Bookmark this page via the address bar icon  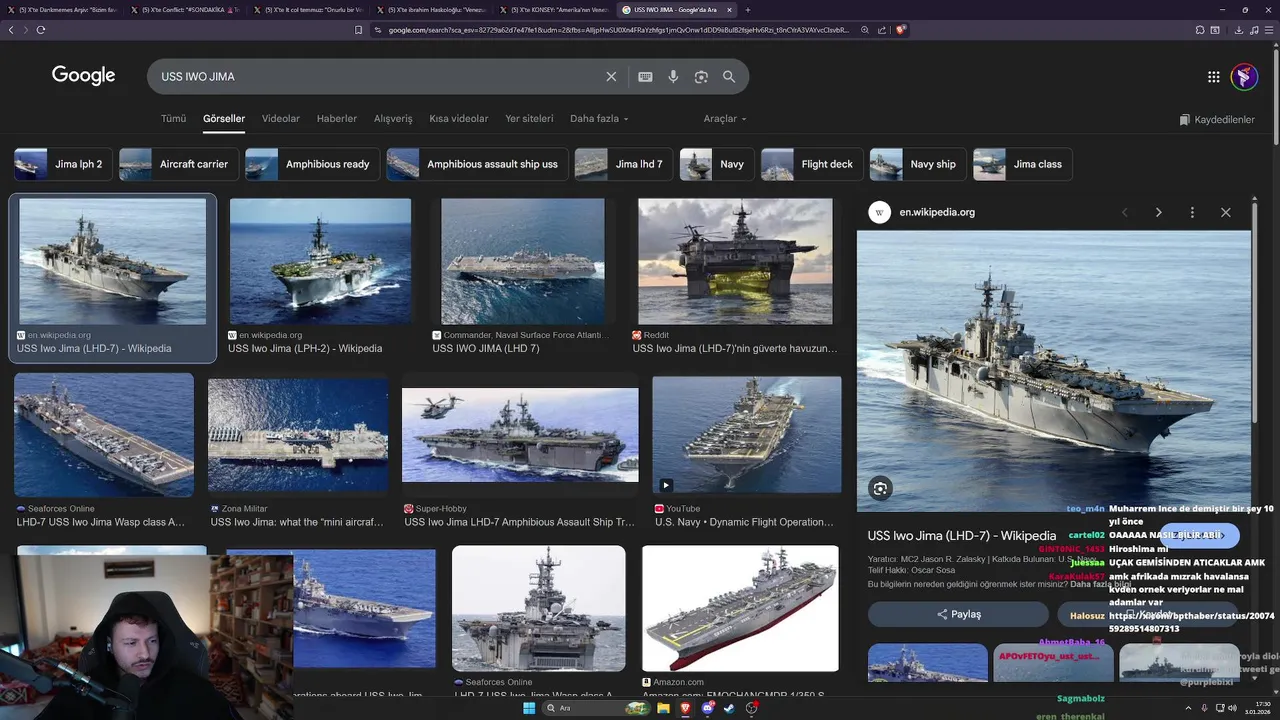358,30
